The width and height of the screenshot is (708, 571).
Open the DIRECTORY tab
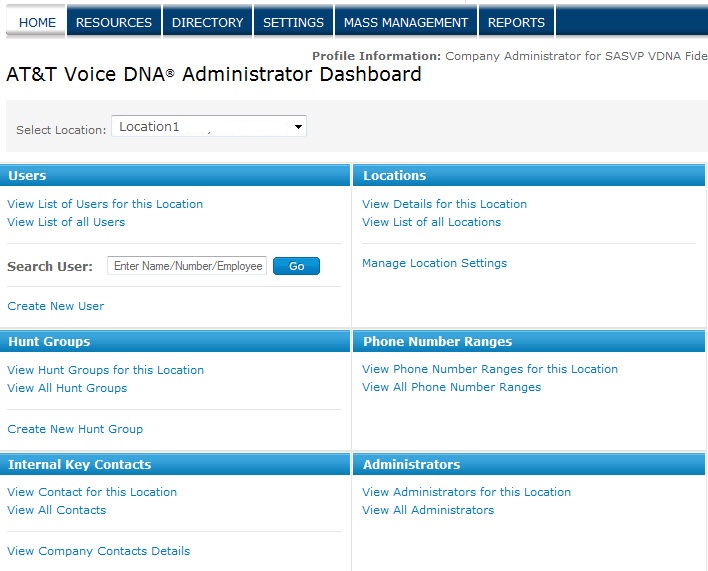point(207,22)
